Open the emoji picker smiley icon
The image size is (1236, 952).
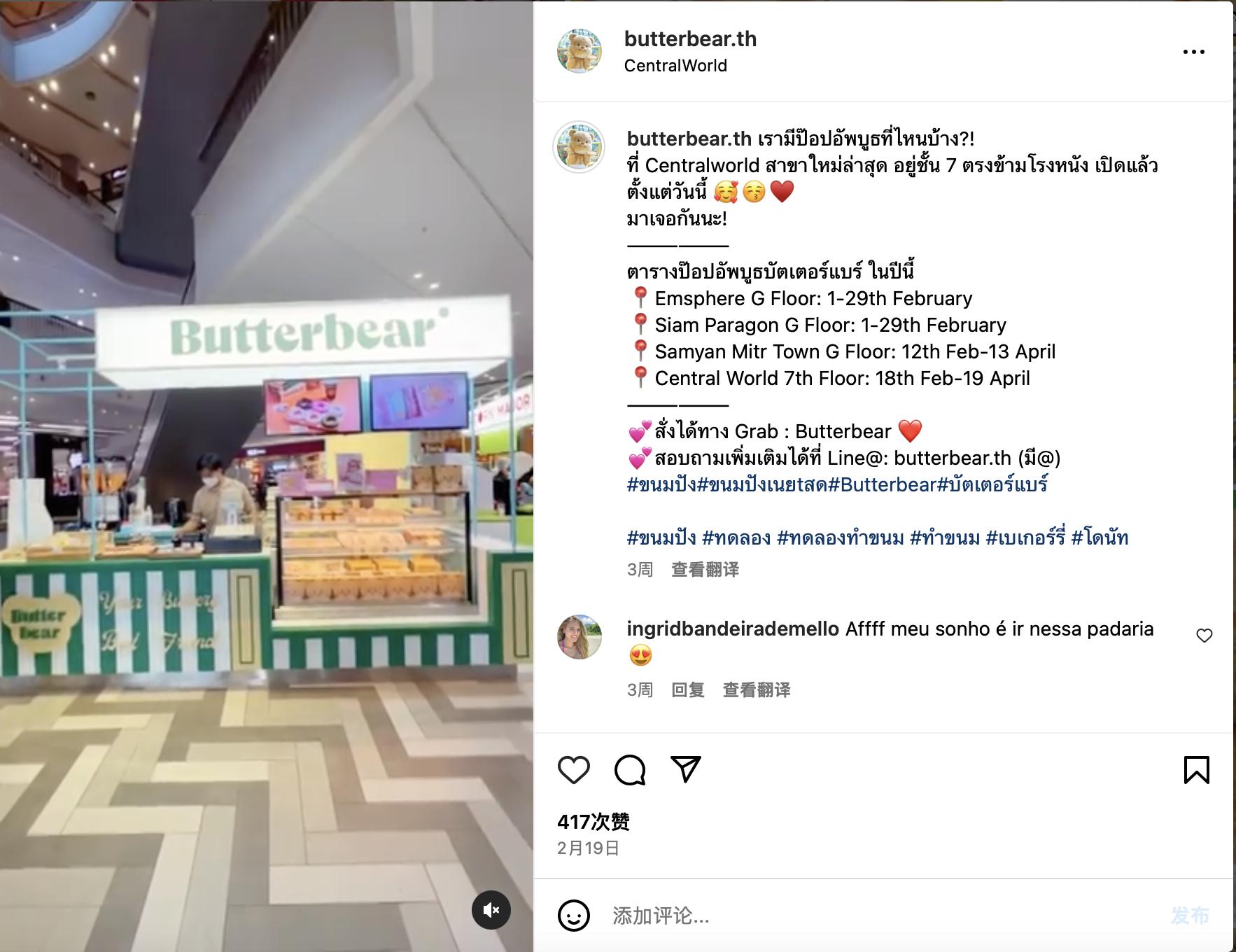[x=574, y=916]
